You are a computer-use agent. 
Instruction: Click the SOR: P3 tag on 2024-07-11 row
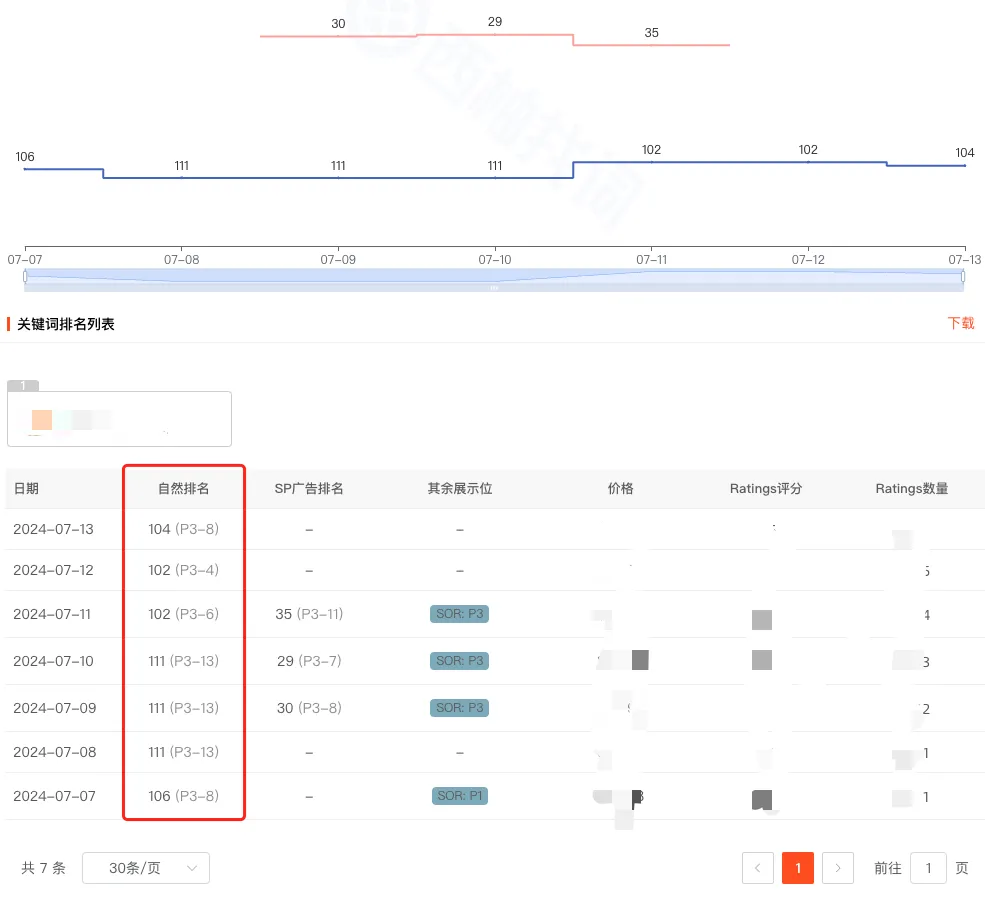click(459, 614)
